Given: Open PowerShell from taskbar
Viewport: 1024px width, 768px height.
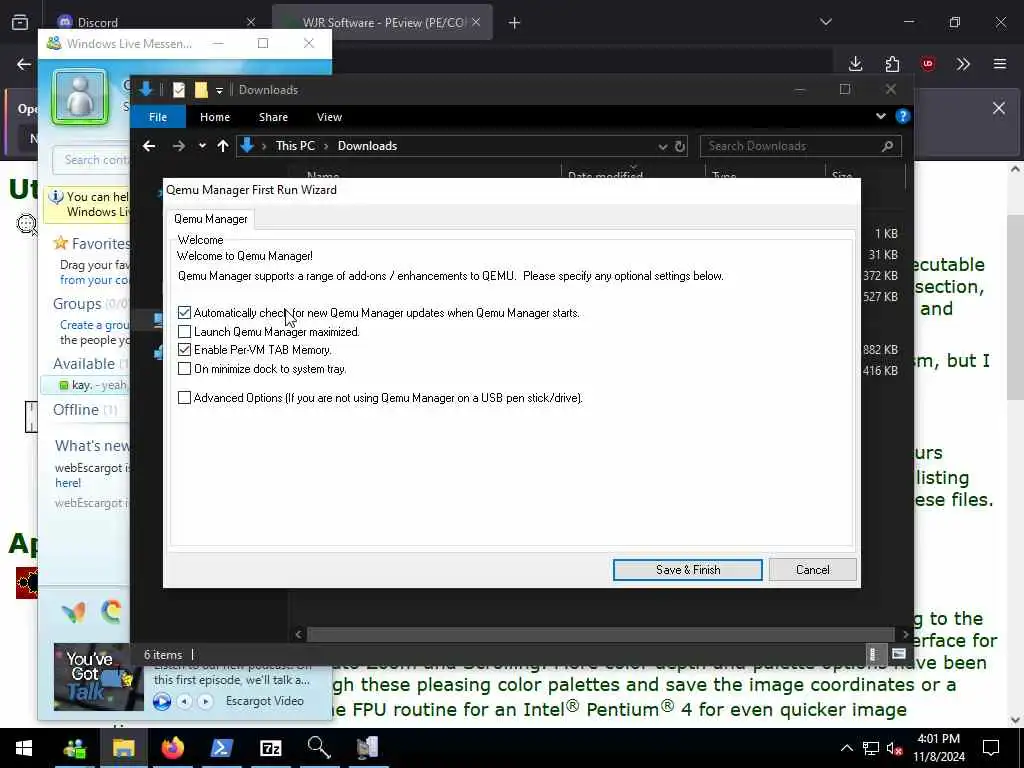Looking at the screenshot, I should tap(221, 748).
